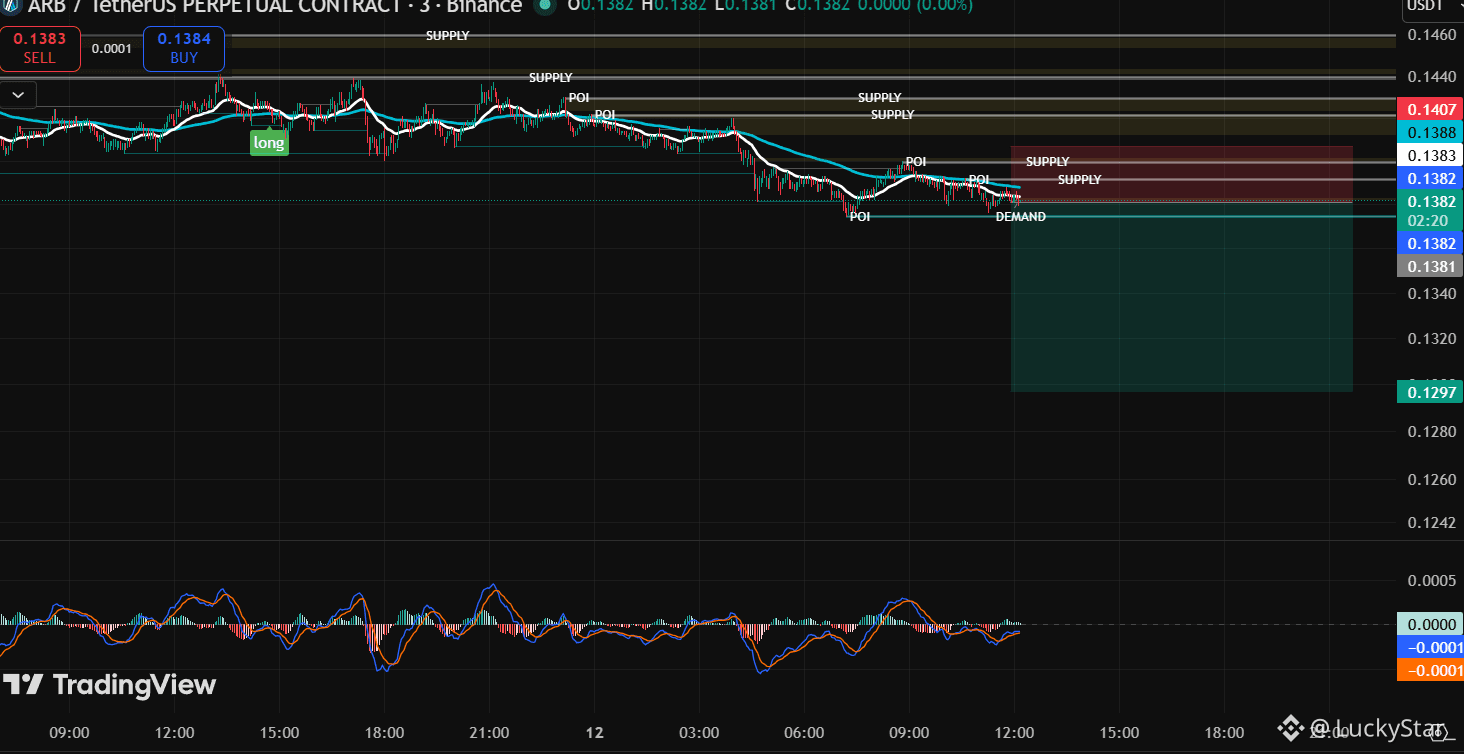Click the 21:00 time axis label
This screenshot has width=1464, height=754.
(x=490, y=733)
